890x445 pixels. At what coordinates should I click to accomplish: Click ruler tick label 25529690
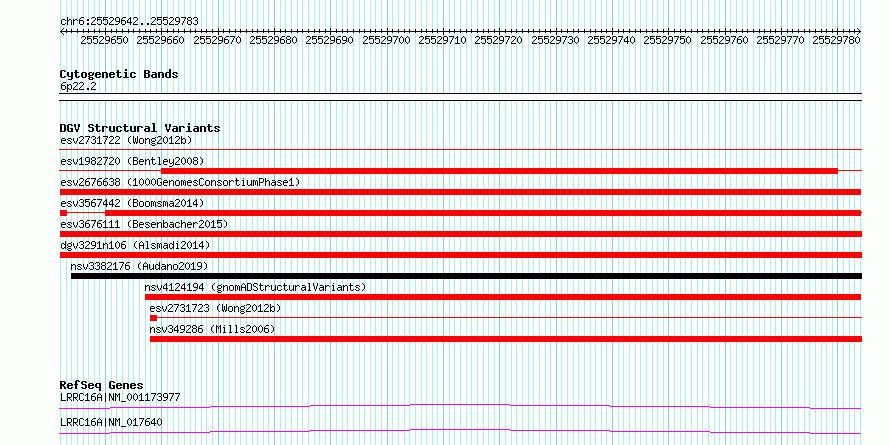click(x=329, y=40)
